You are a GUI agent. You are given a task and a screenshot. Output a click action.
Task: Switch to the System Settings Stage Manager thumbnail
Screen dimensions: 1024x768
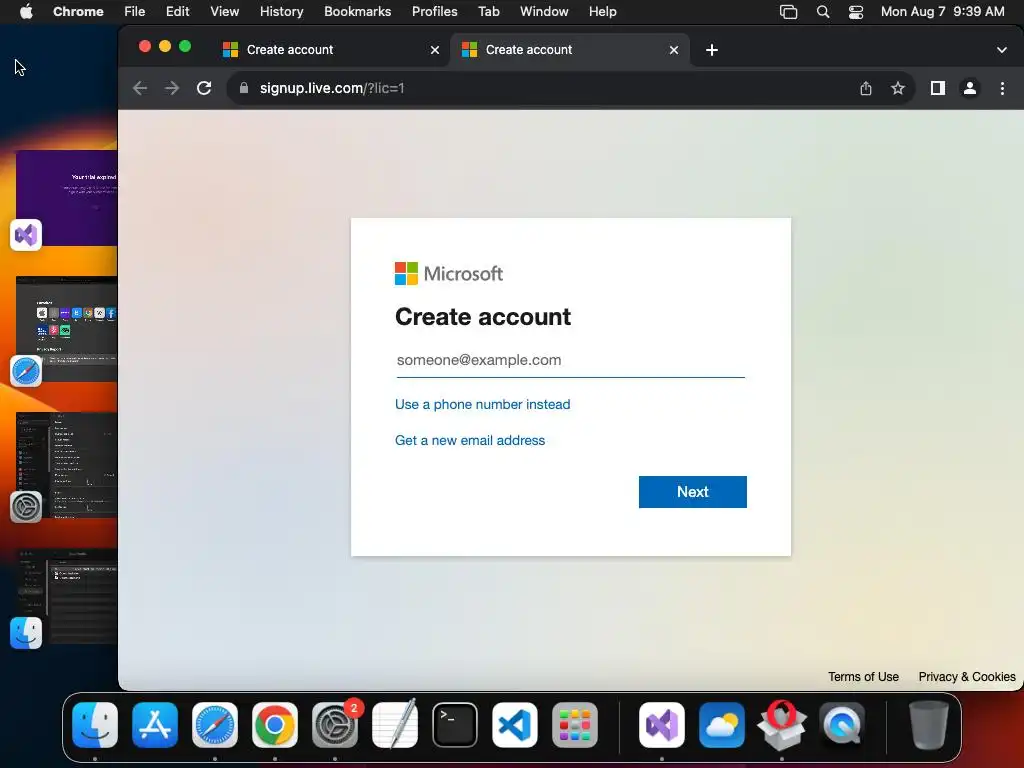coord(67,464)
